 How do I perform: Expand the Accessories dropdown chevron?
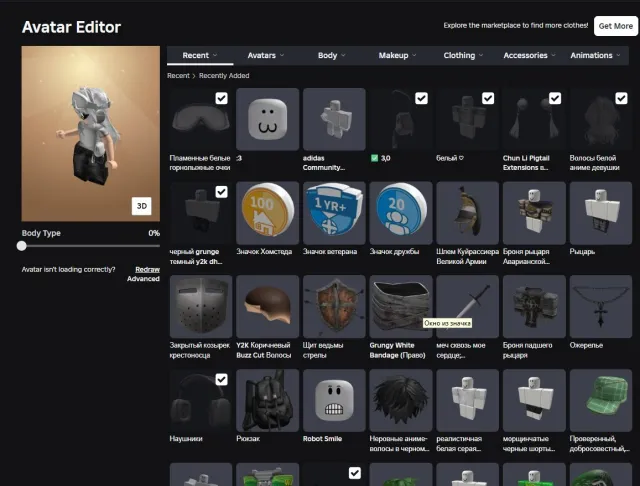553,55
